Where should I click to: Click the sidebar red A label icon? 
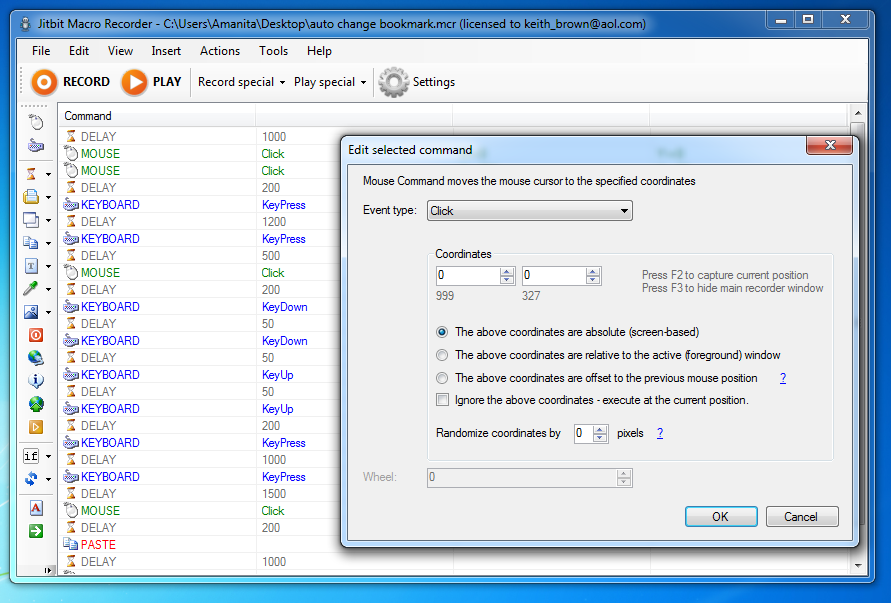pyautogui.click(x=36, y=508)
